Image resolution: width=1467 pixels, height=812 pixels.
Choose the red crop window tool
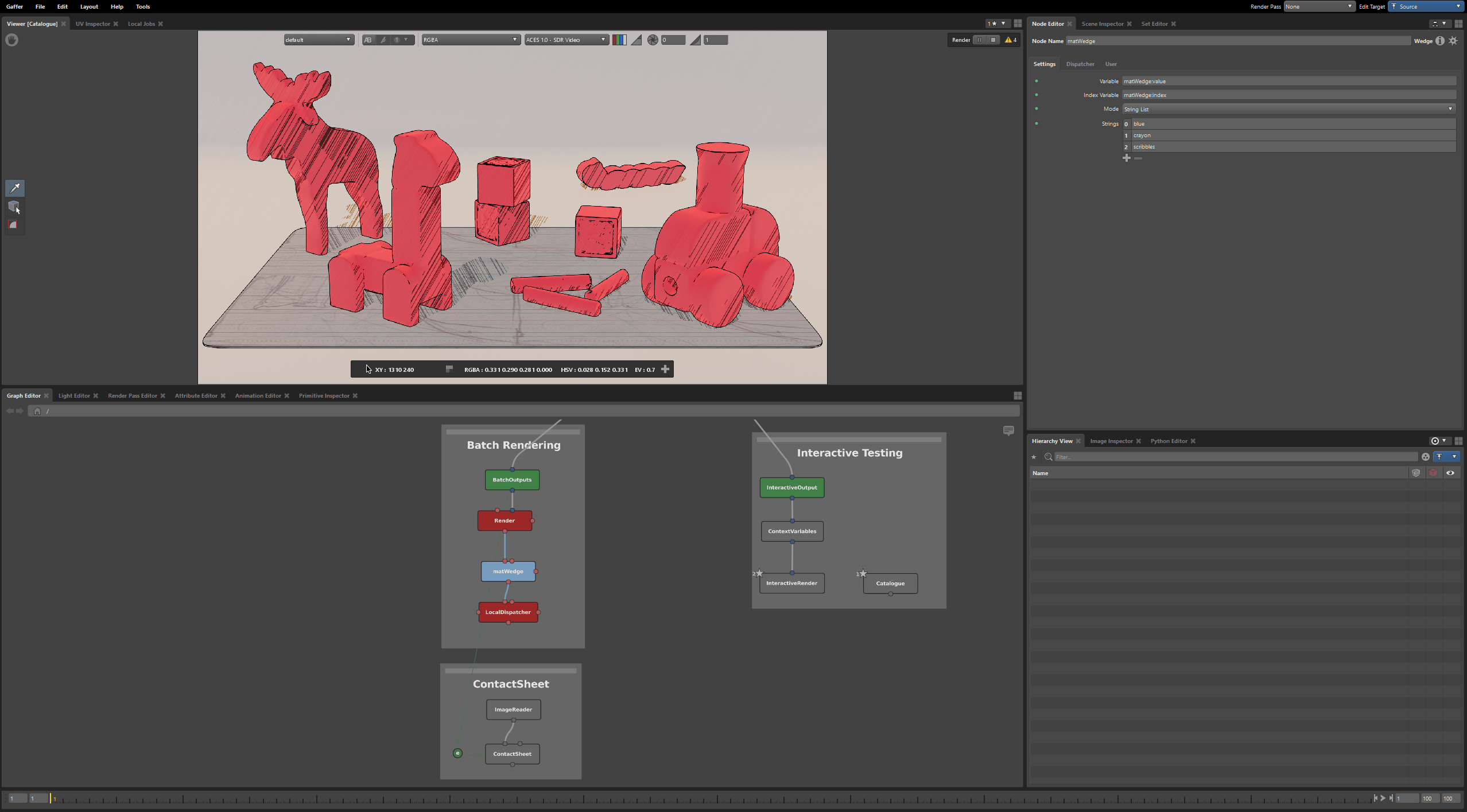coord(14,225)
